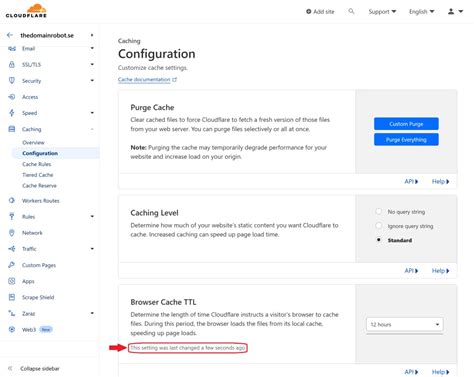Image resolution: width=474 pixels, height=377 pixels.
Task: Open Workers Routes menu item
Action: [41, 201]
